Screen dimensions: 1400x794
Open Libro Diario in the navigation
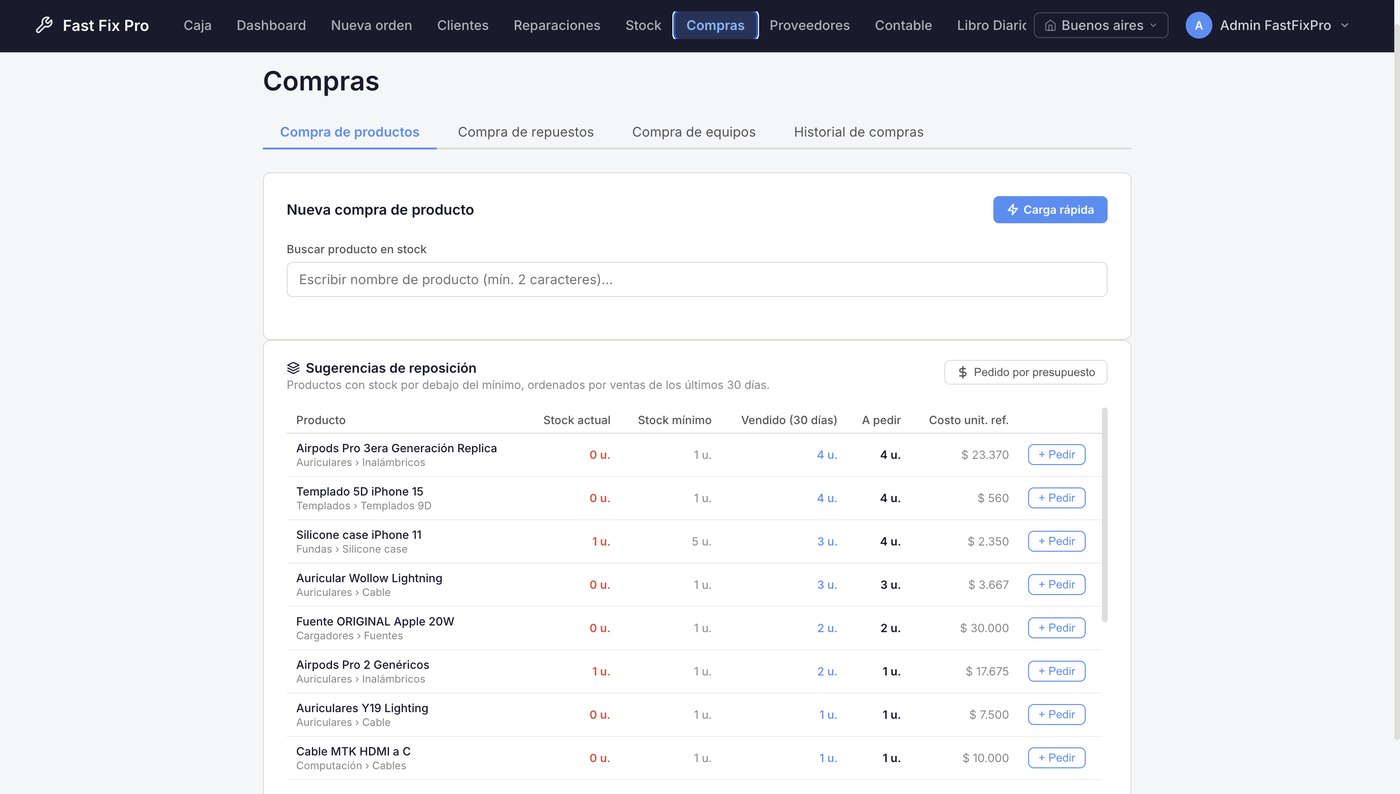991,25
